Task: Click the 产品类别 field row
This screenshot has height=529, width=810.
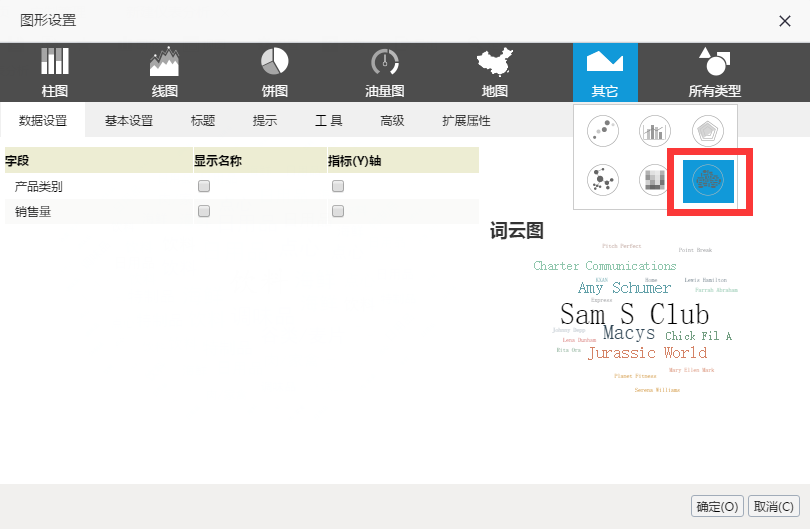Action: (242, 186)
